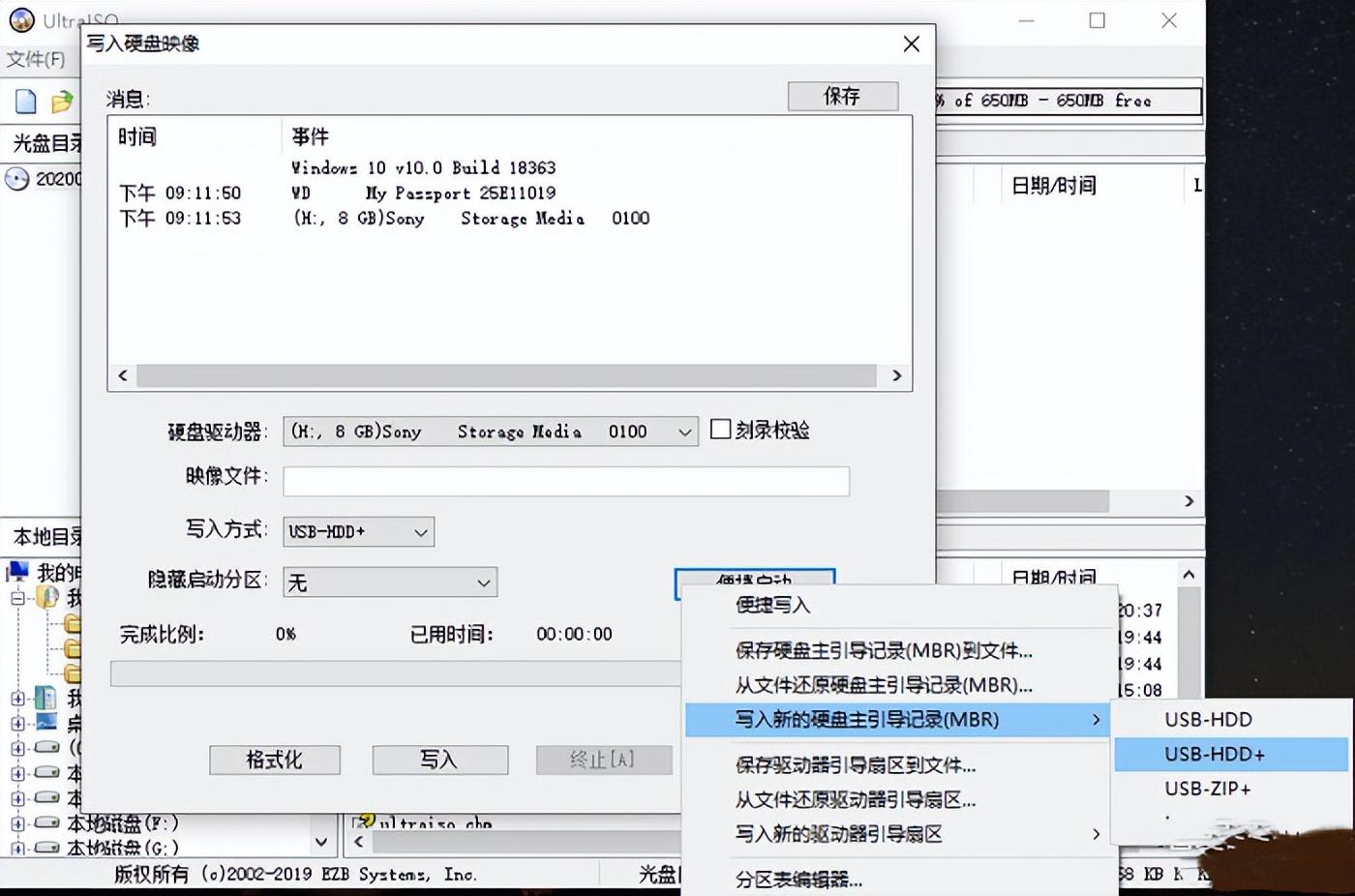Screen dimensions: 1355x896
Task: Enable the 刻录校验 checkbox
Action: [720, 429]
